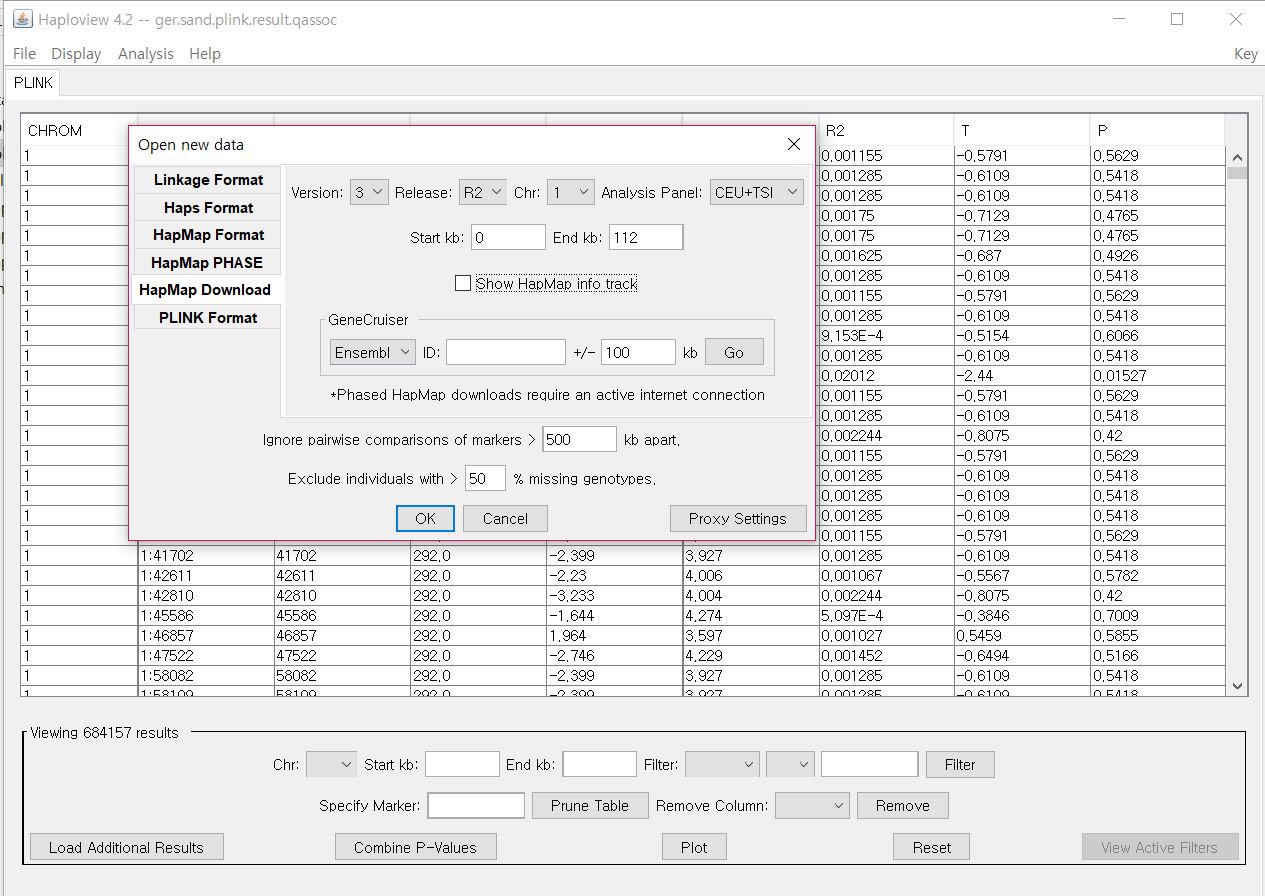This screenshot has height=896, width=1265.
Task: Click the Key menu item
Action: pos(1245,54)
